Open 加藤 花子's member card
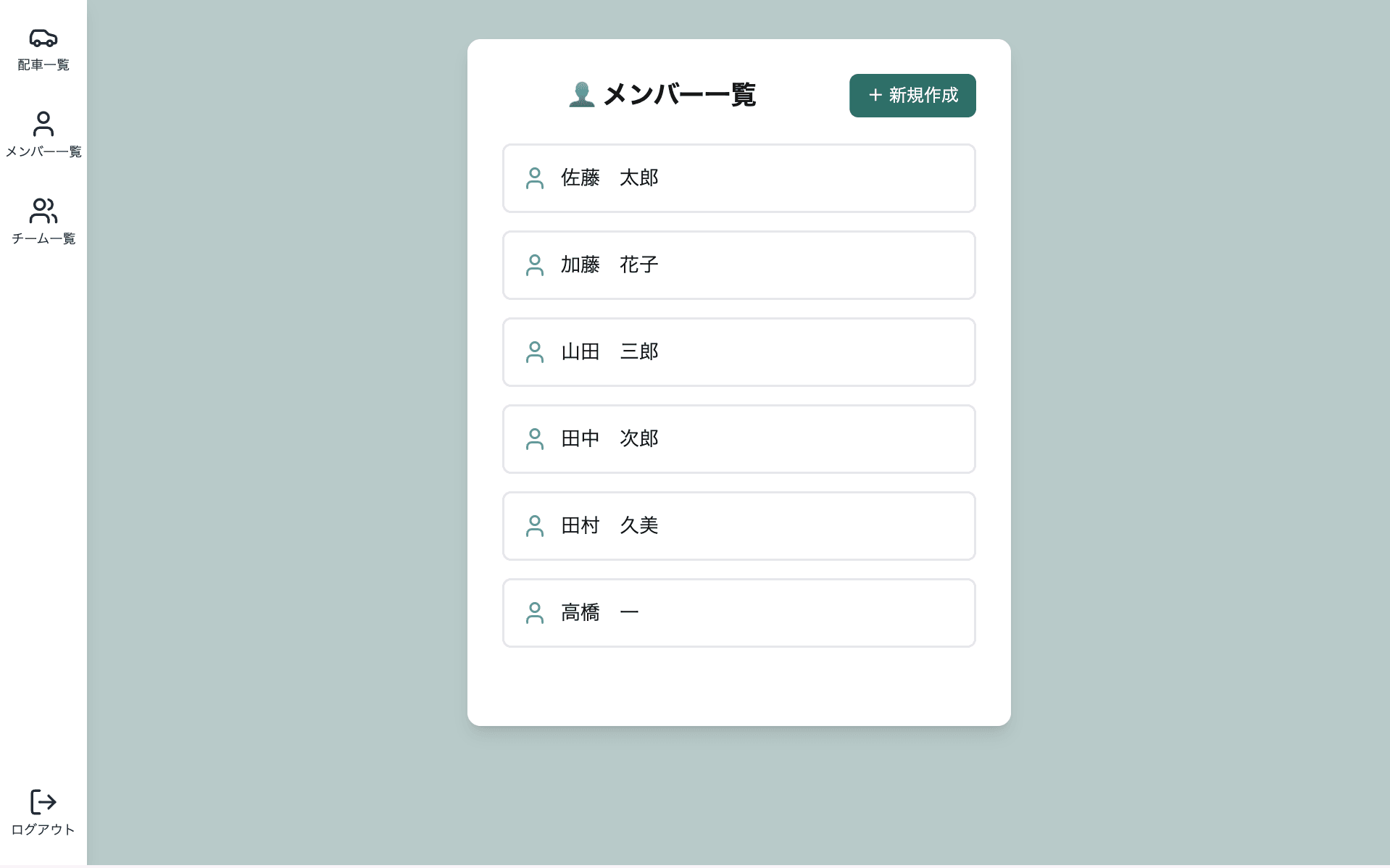Viewport: 1390px width, 868px height. [x=738, y=265]
